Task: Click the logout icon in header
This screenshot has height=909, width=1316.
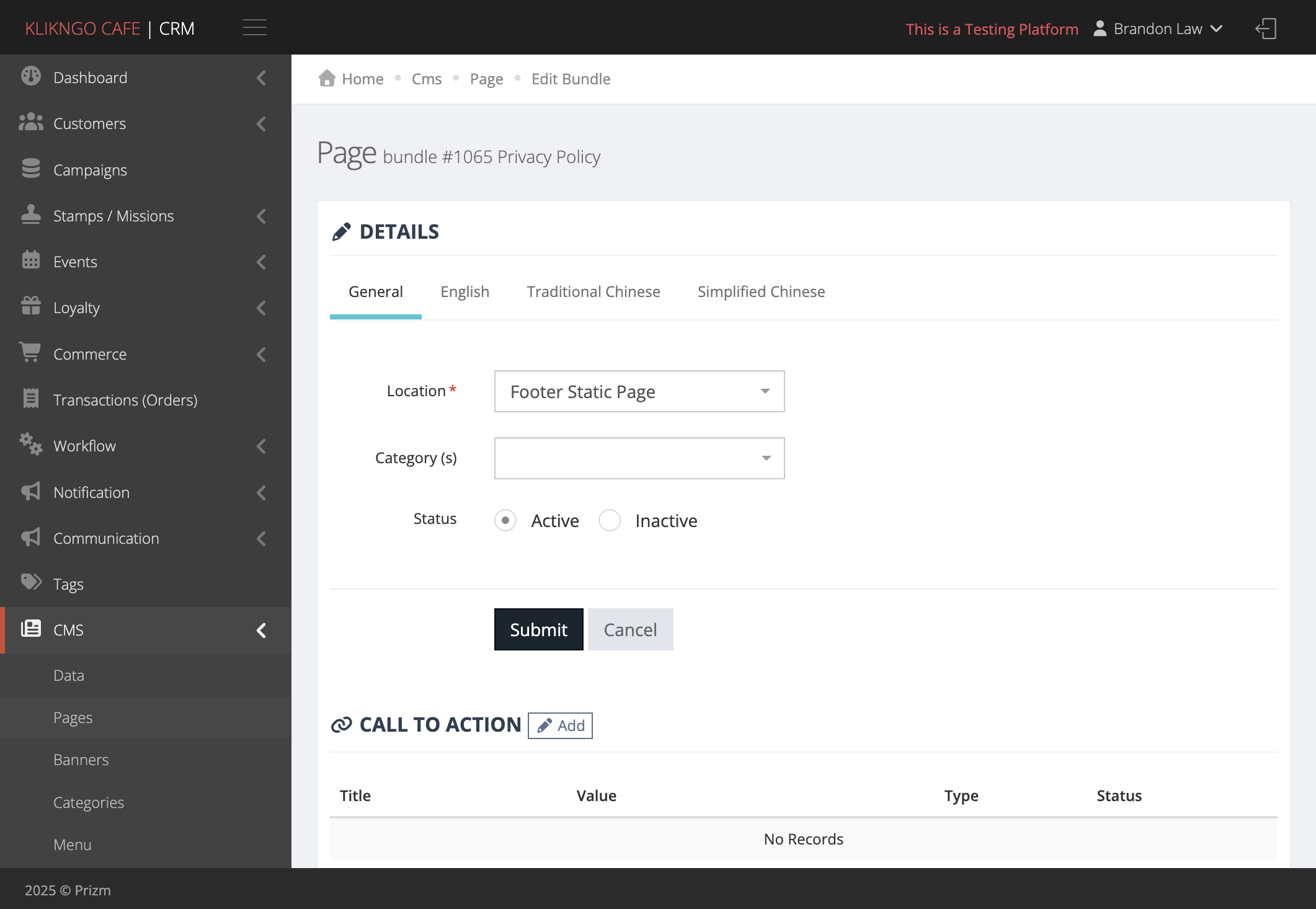Action: (1266, 29)
